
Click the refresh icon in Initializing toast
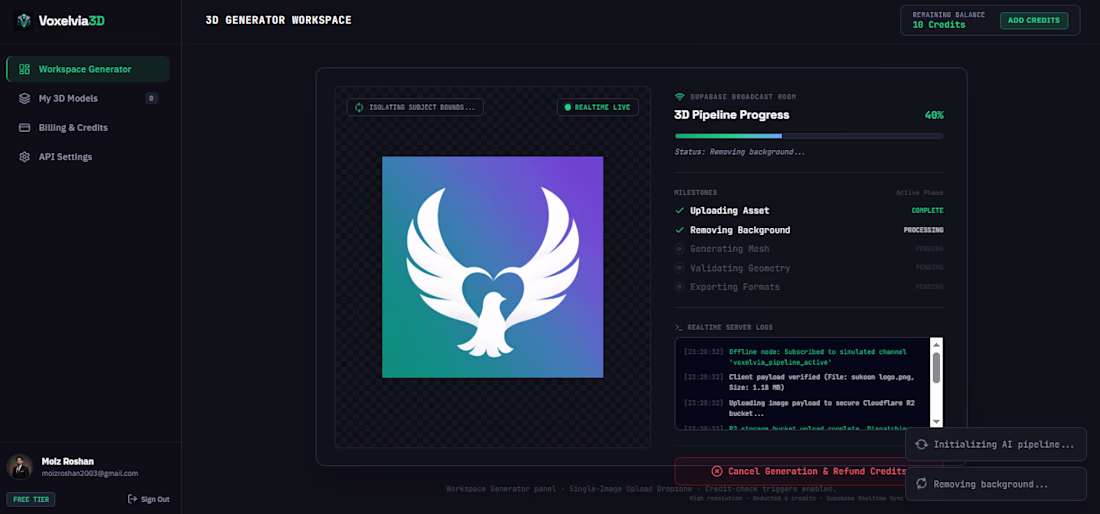pos(922,445)
